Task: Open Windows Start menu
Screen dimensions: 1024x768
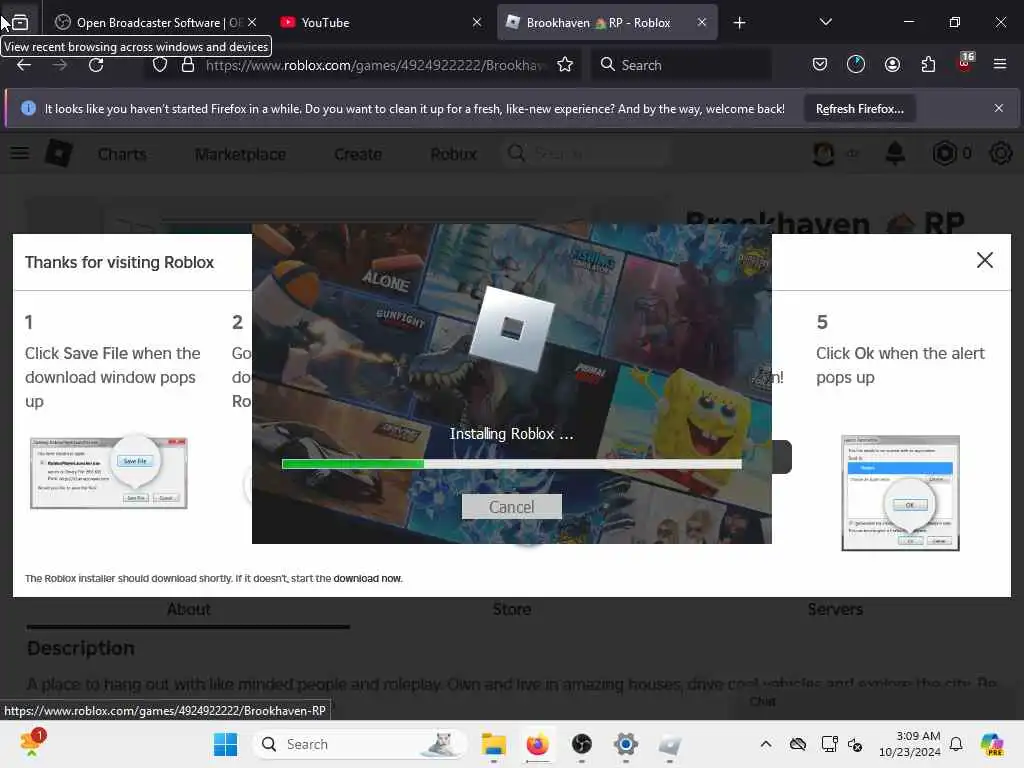Action: [225, 744]
